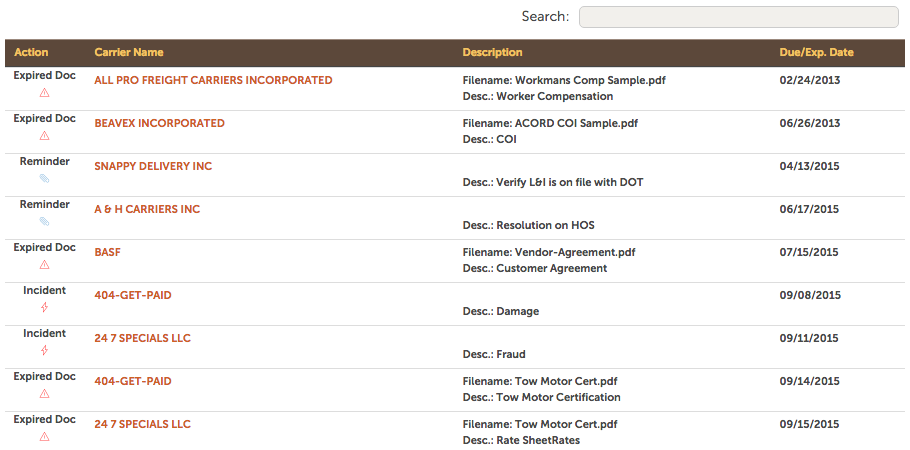Click warning icon for Tow Motor Certification row
The width and height of the screenshot is (910, 450).
click(44, 394)
